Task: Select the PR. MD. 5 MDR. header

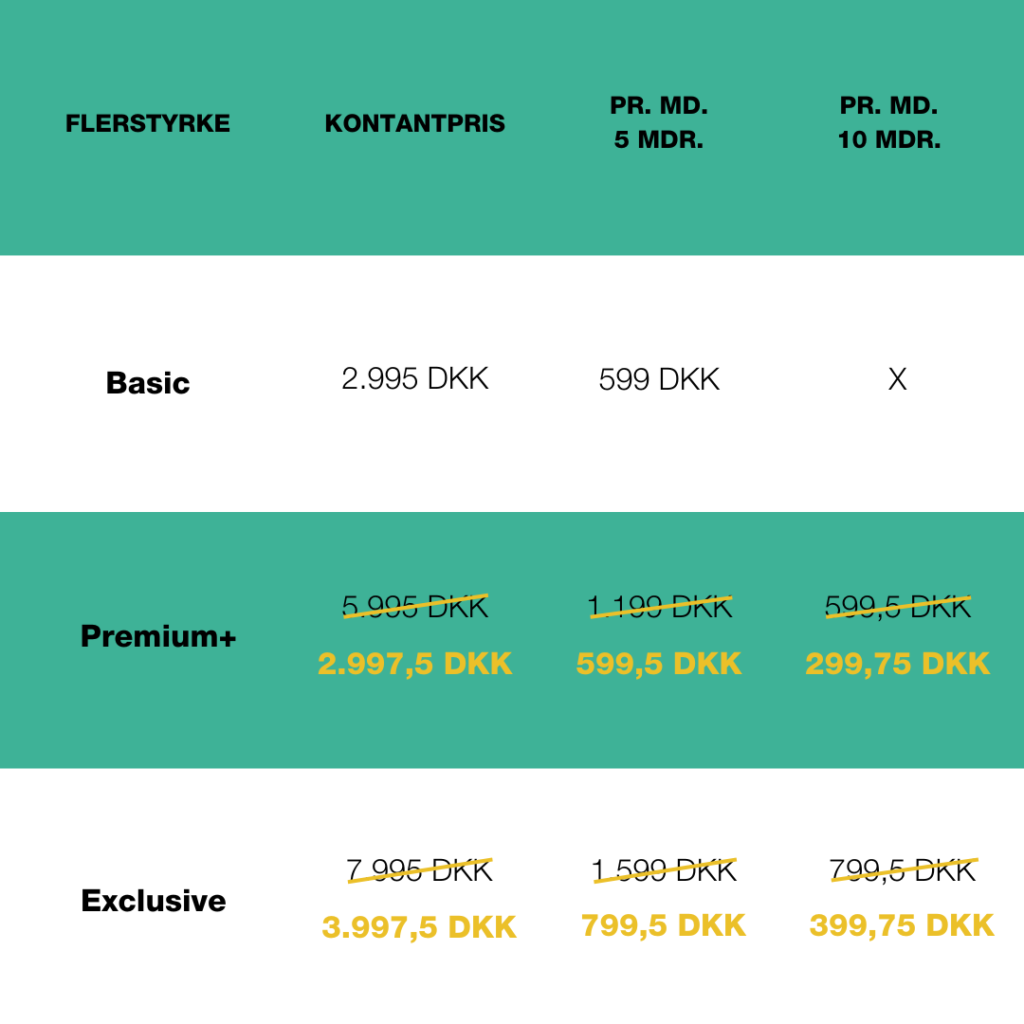Action: click(x=659, y=123)
